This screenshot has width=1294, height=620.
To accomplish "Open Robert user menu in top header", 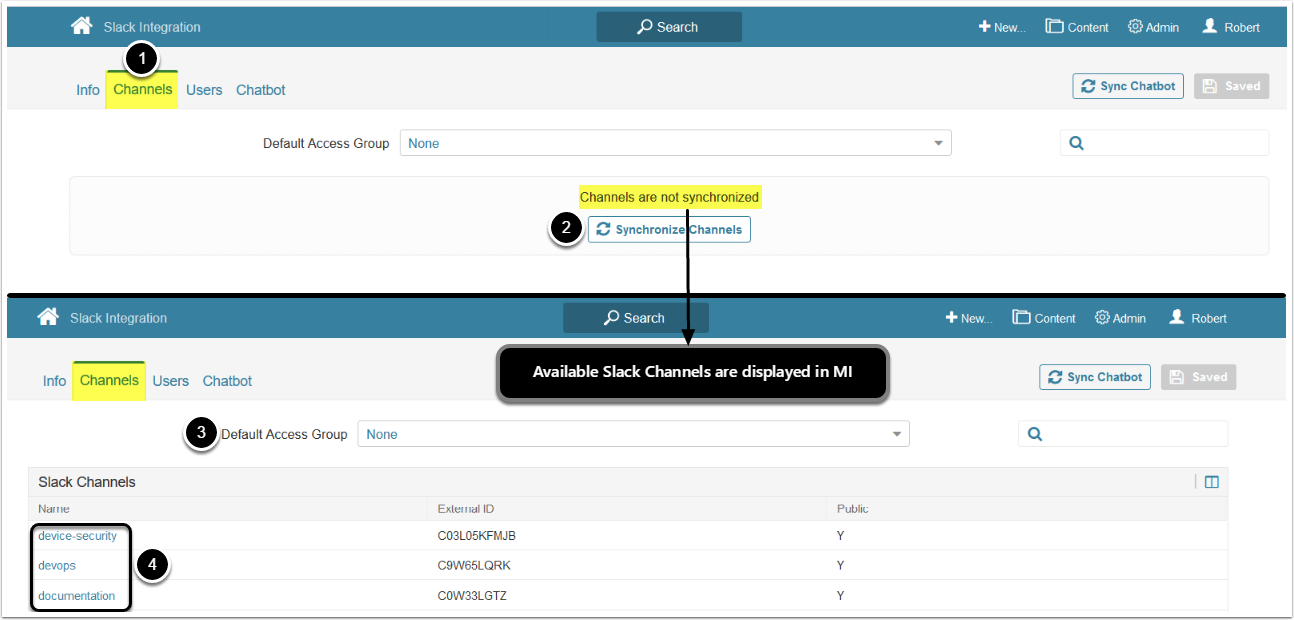I will 1231,27.
